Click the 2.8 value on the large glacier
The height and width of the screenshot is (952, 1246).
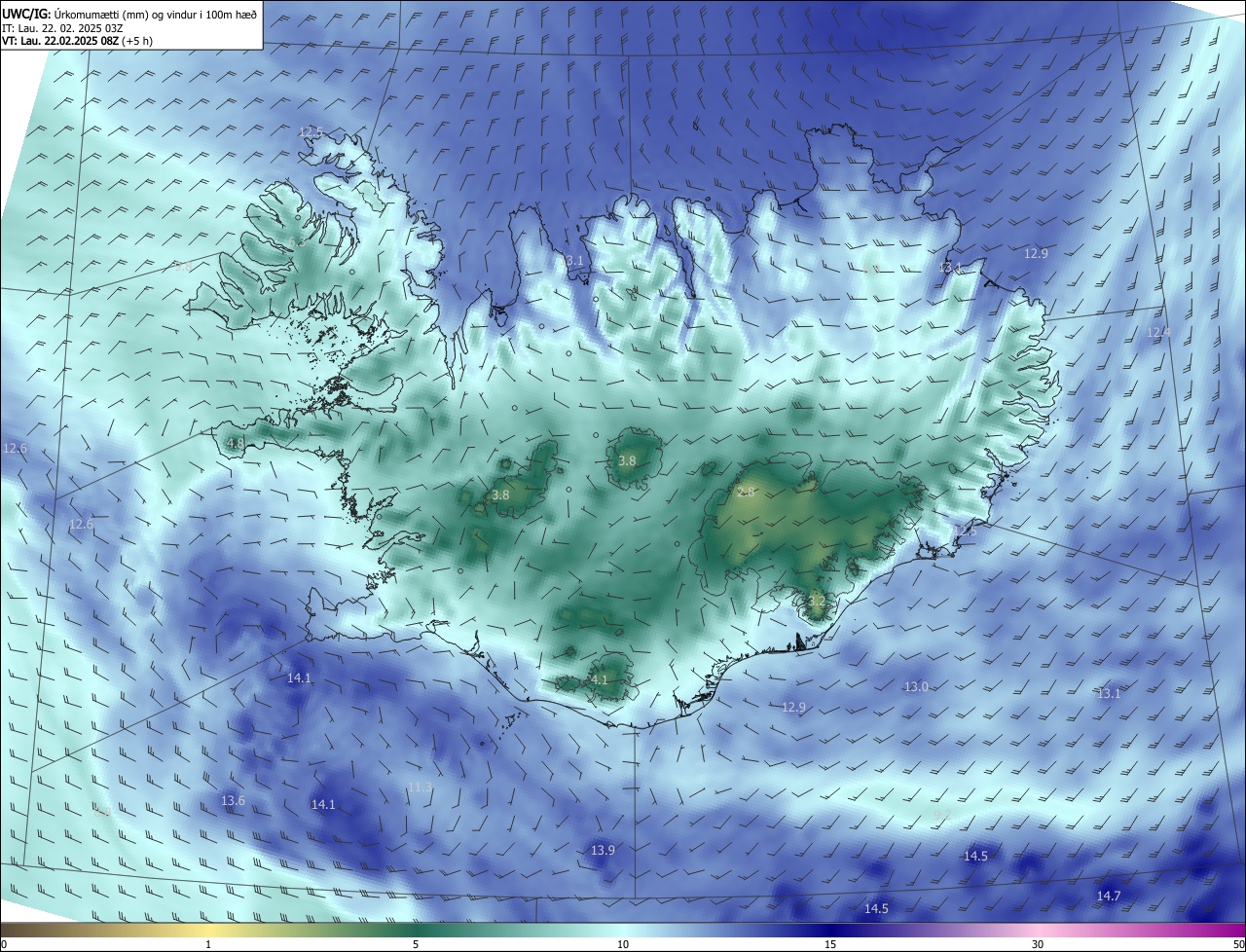tap(746, 493)
